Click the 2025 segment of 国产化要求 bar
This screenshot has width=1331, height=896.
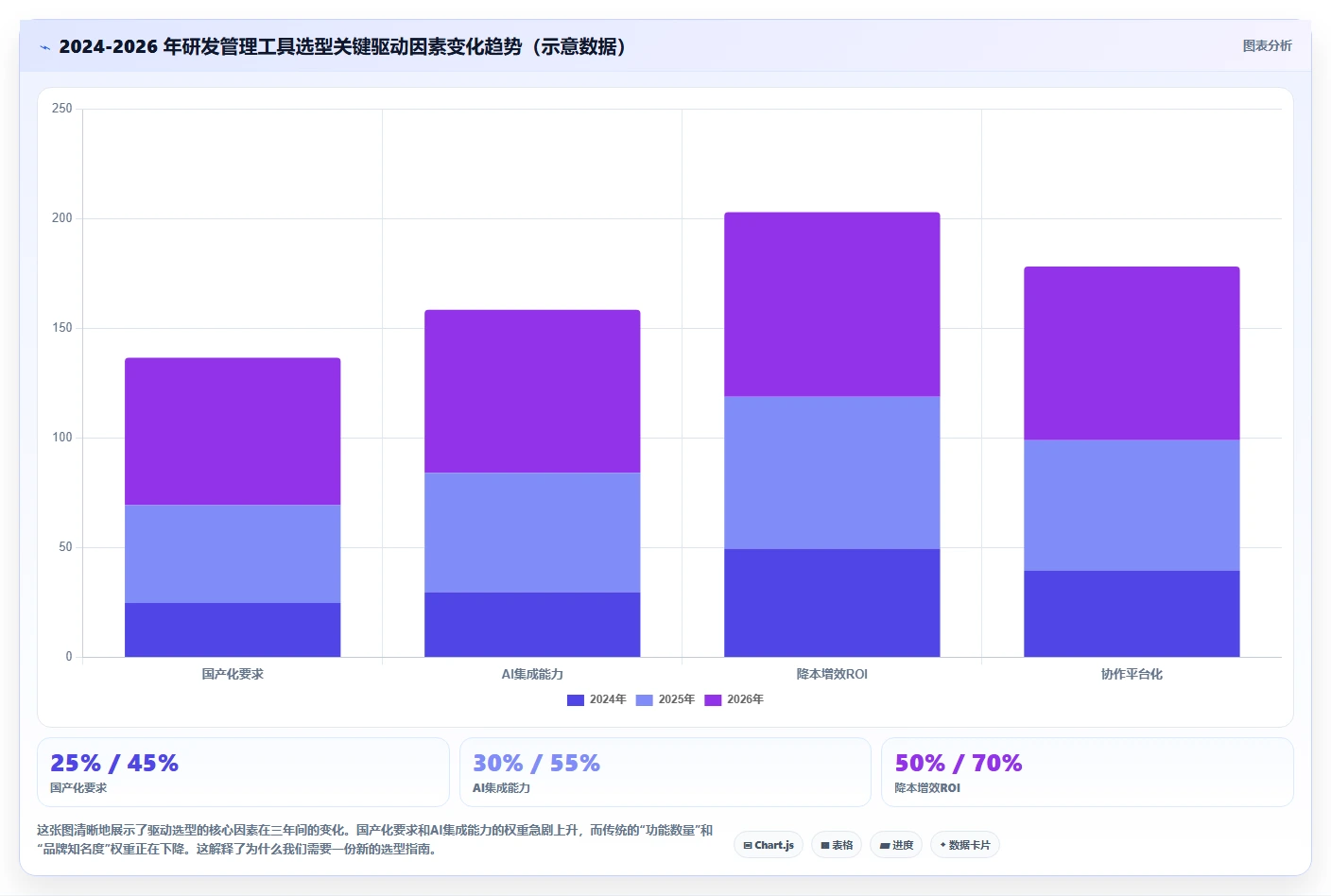point(233,554)
